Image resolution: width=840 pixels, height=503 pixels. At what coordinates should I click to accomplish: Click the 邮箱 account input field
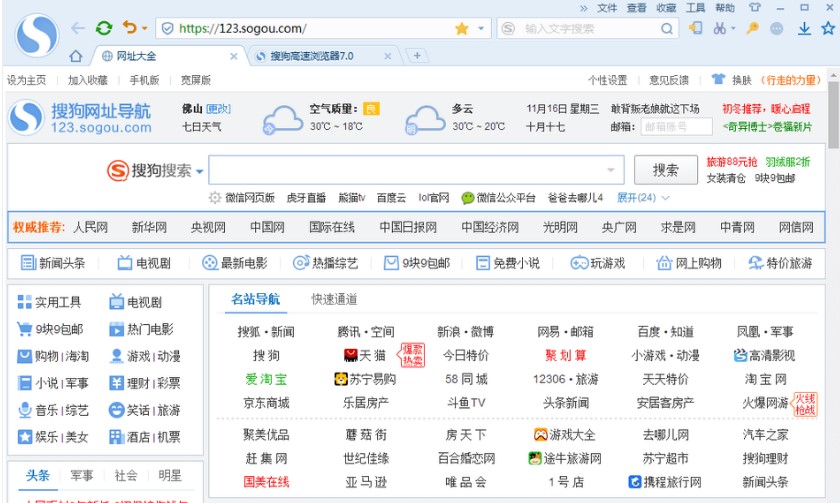point(678,127)
